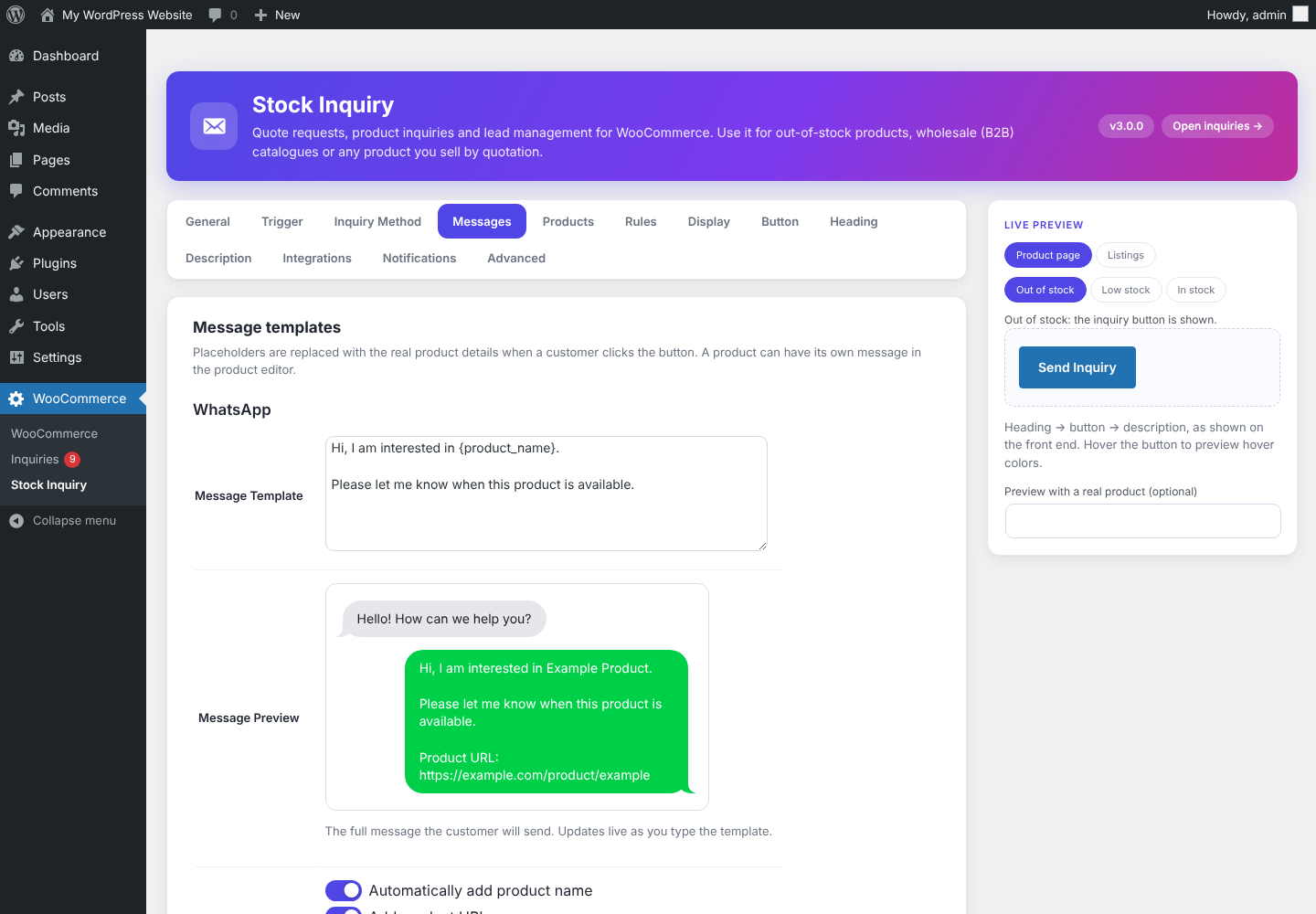Select Product page preview mode
The height and width of the screenshot is (914, 1316).
point(1047,255)
